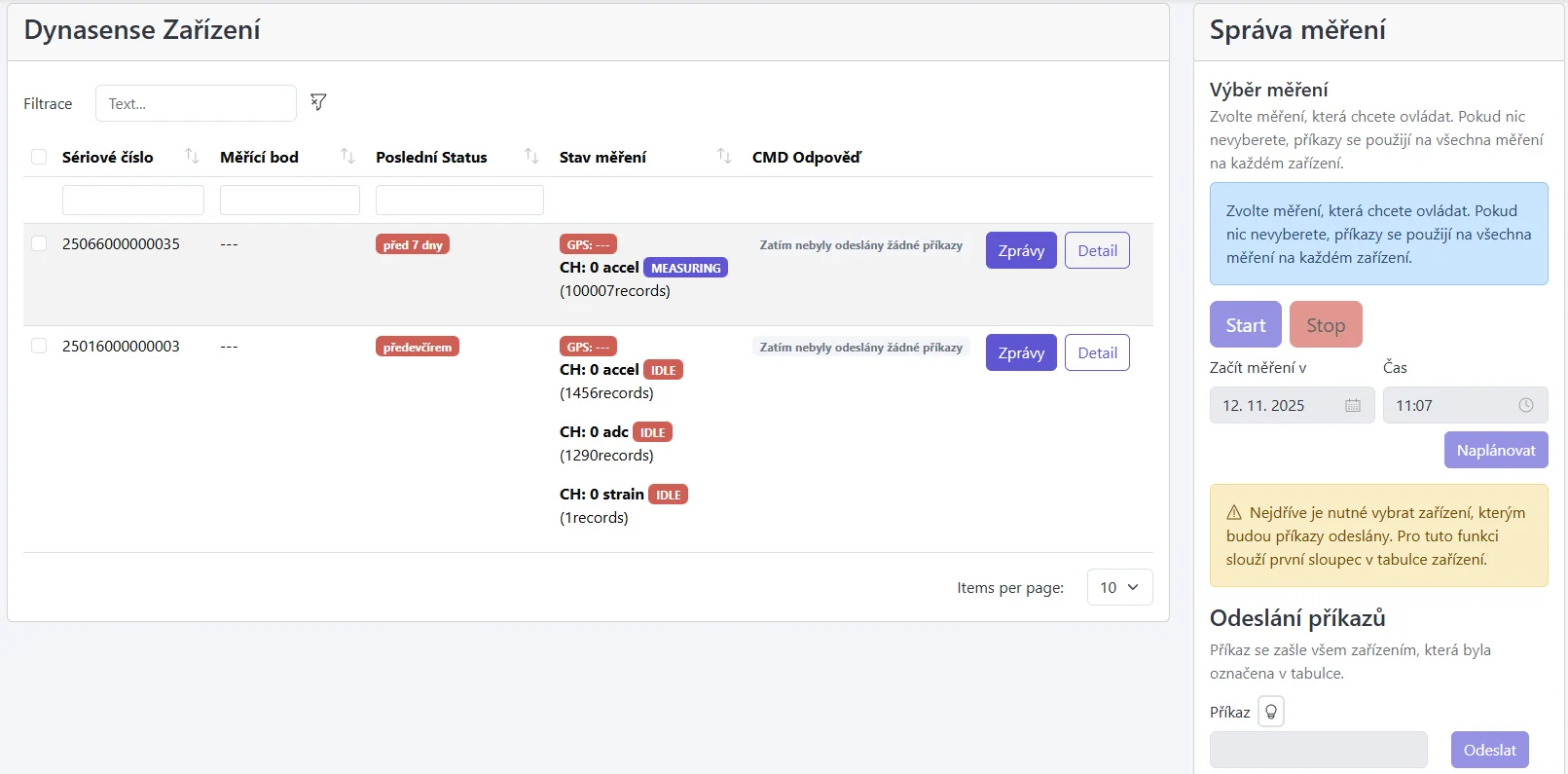Click Sériové číslo column filter field

point(133,200)
